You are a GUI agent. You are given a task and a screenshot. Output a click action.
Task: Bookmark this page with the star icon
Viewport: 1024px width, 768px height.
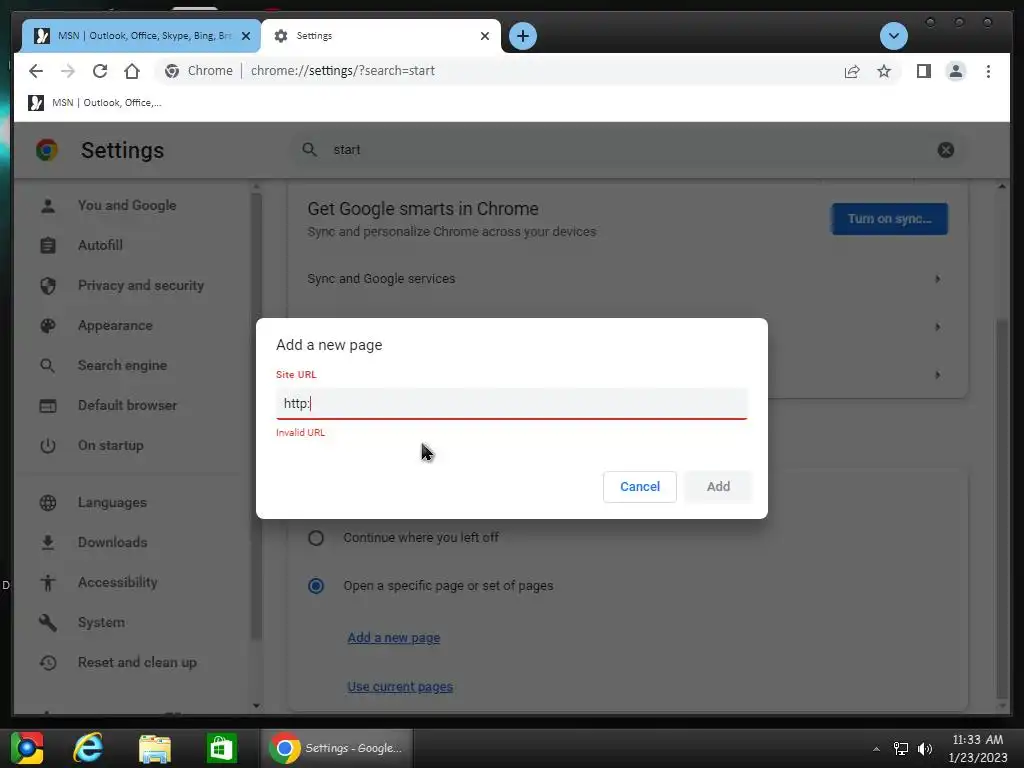884,71
